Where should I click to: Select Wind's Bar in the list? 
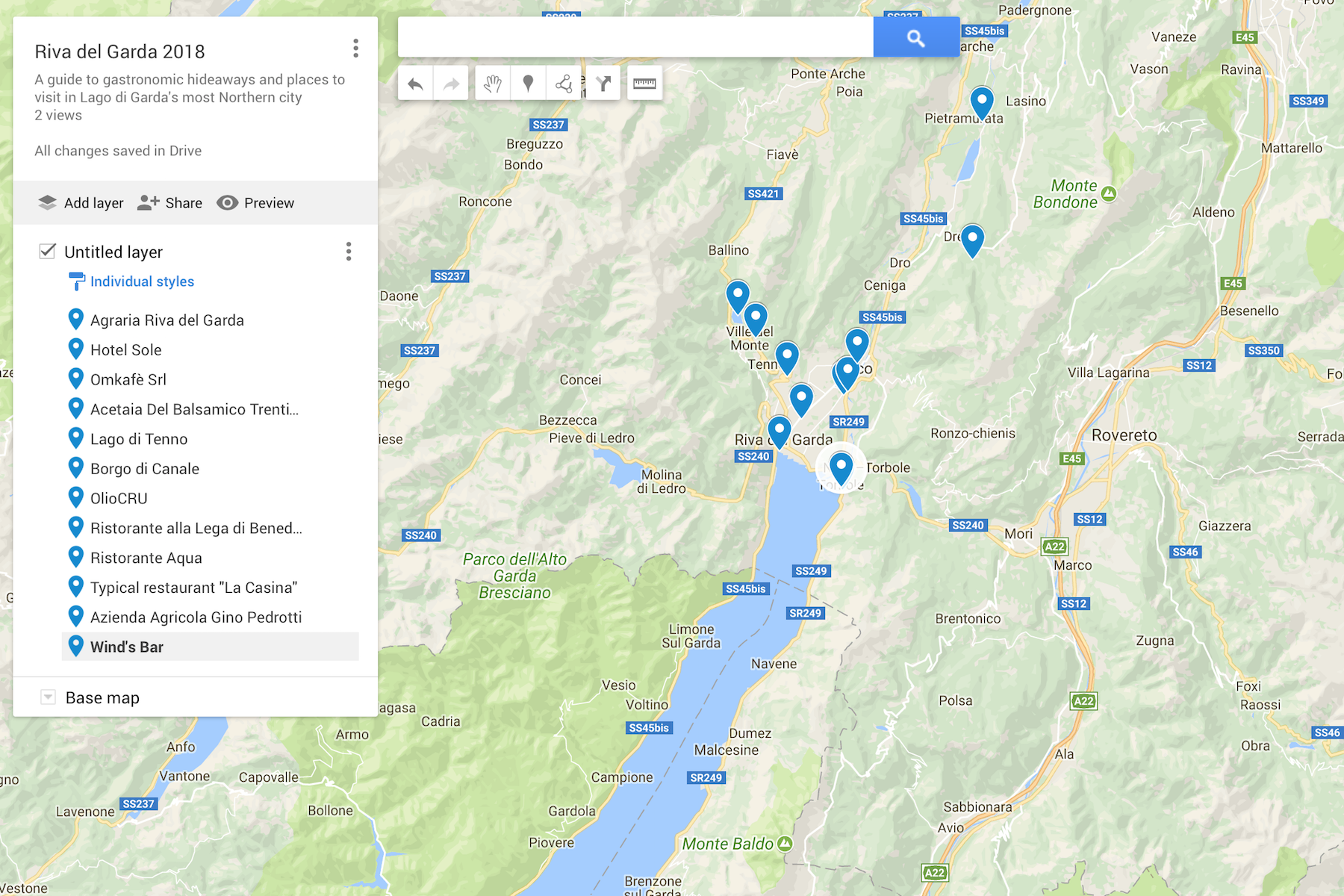(x=210, y=647)
